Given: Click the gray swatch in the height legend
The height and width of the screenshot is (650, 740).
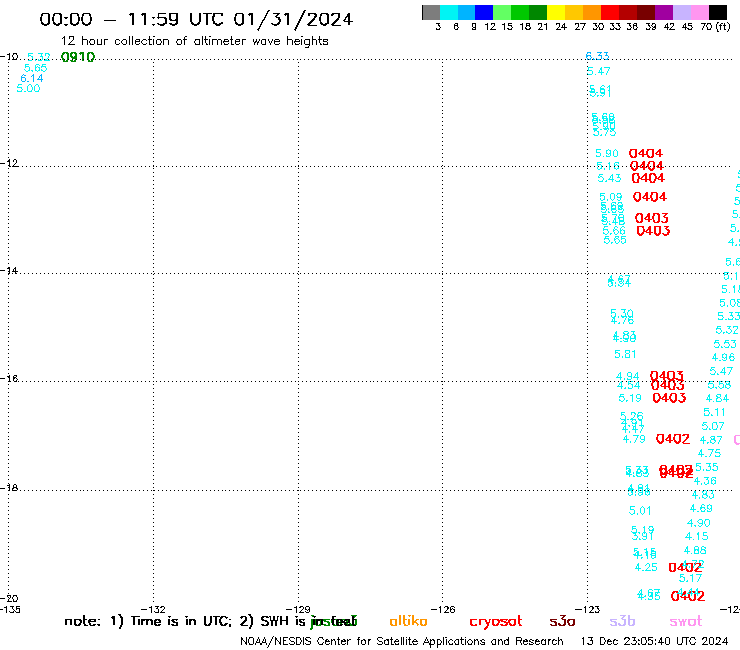Looking at the screenshot, I should click(431, 12).
